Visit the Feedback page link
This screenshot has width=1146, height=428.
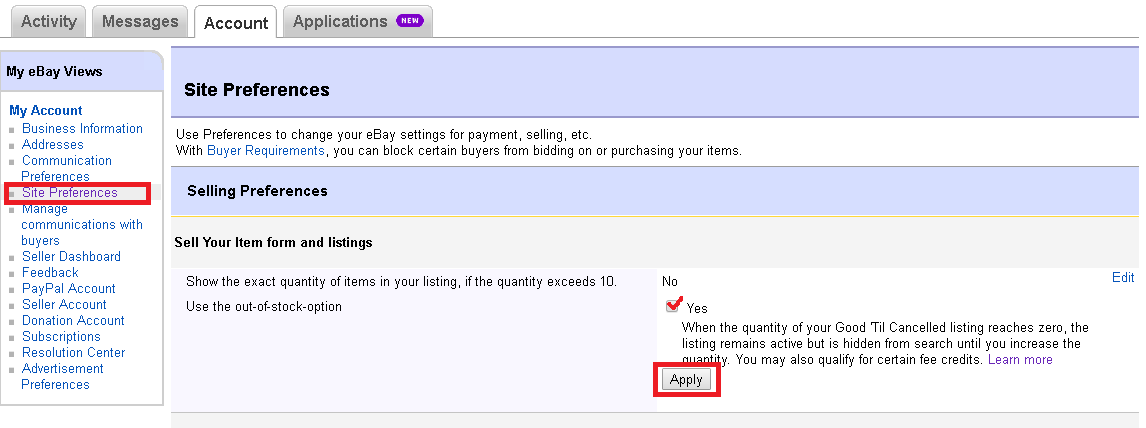(x=50, y=272)
